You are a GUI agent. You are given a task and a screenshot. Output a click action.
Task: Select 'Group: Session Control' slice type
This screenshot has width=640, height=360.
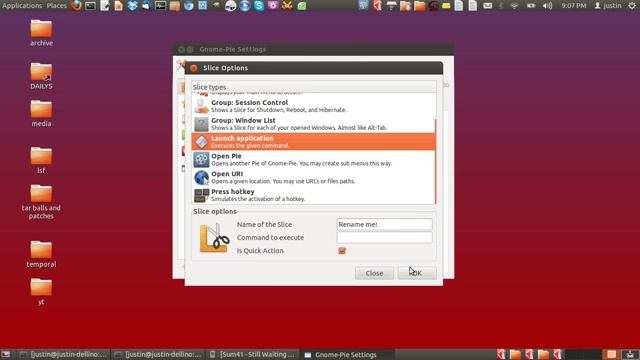pos(313,106)
